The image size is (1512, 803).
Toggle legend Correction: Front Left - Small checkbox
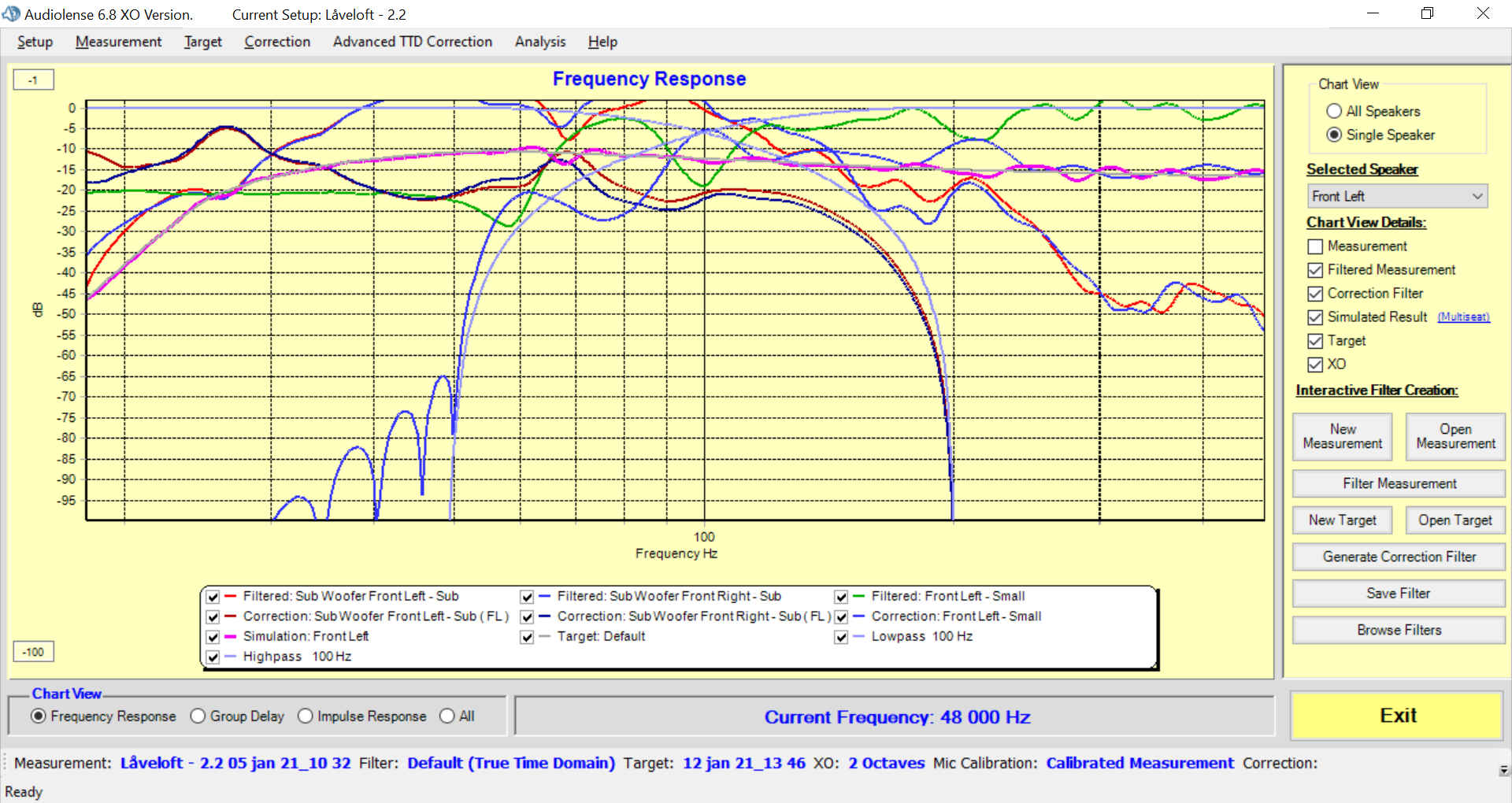[841, 616]
